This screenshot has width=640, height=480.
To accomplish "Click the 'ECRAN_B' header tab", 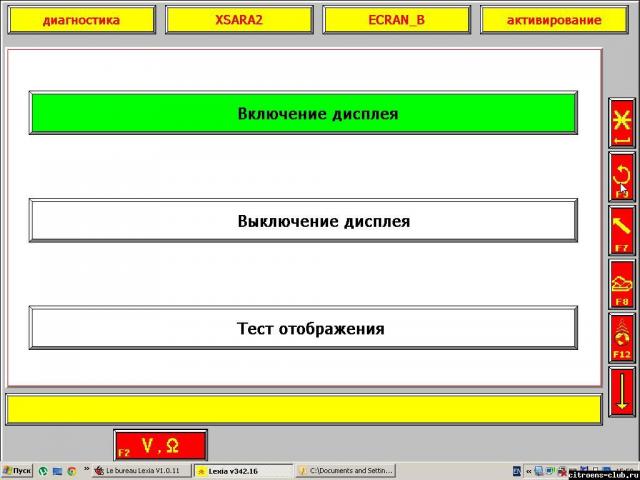I will click(396, 20).
